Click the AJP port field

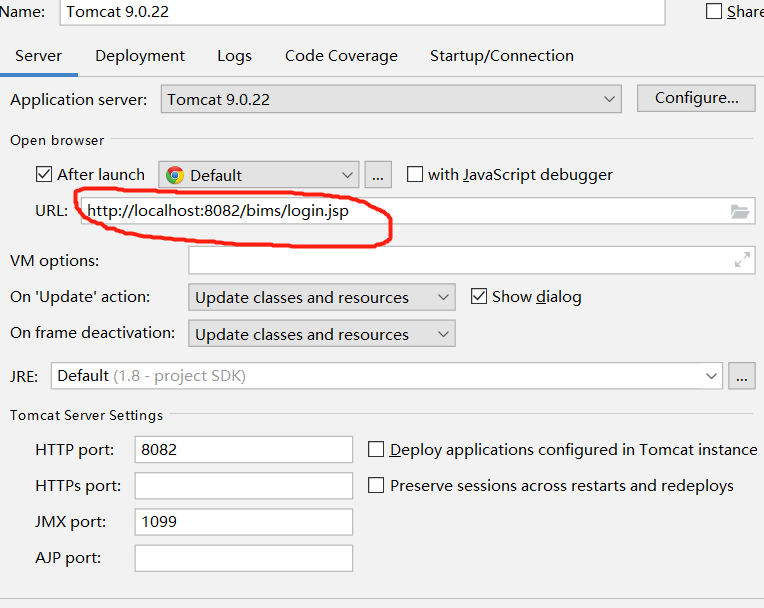(x=244, y=558)
